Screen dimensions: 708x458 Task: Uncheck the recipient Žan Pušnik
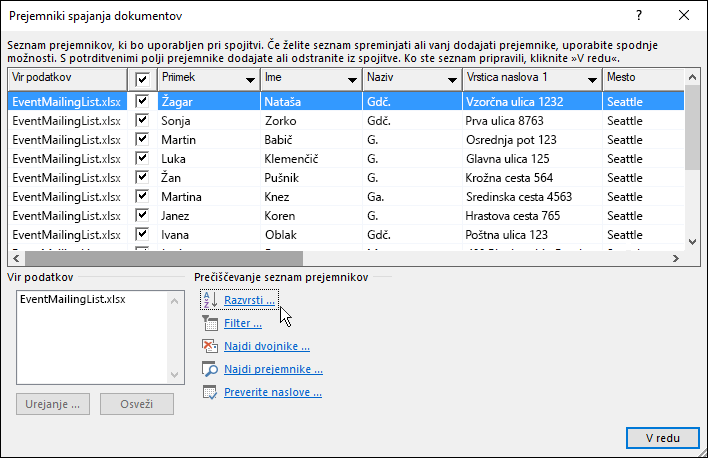click(x=142, y=177)
